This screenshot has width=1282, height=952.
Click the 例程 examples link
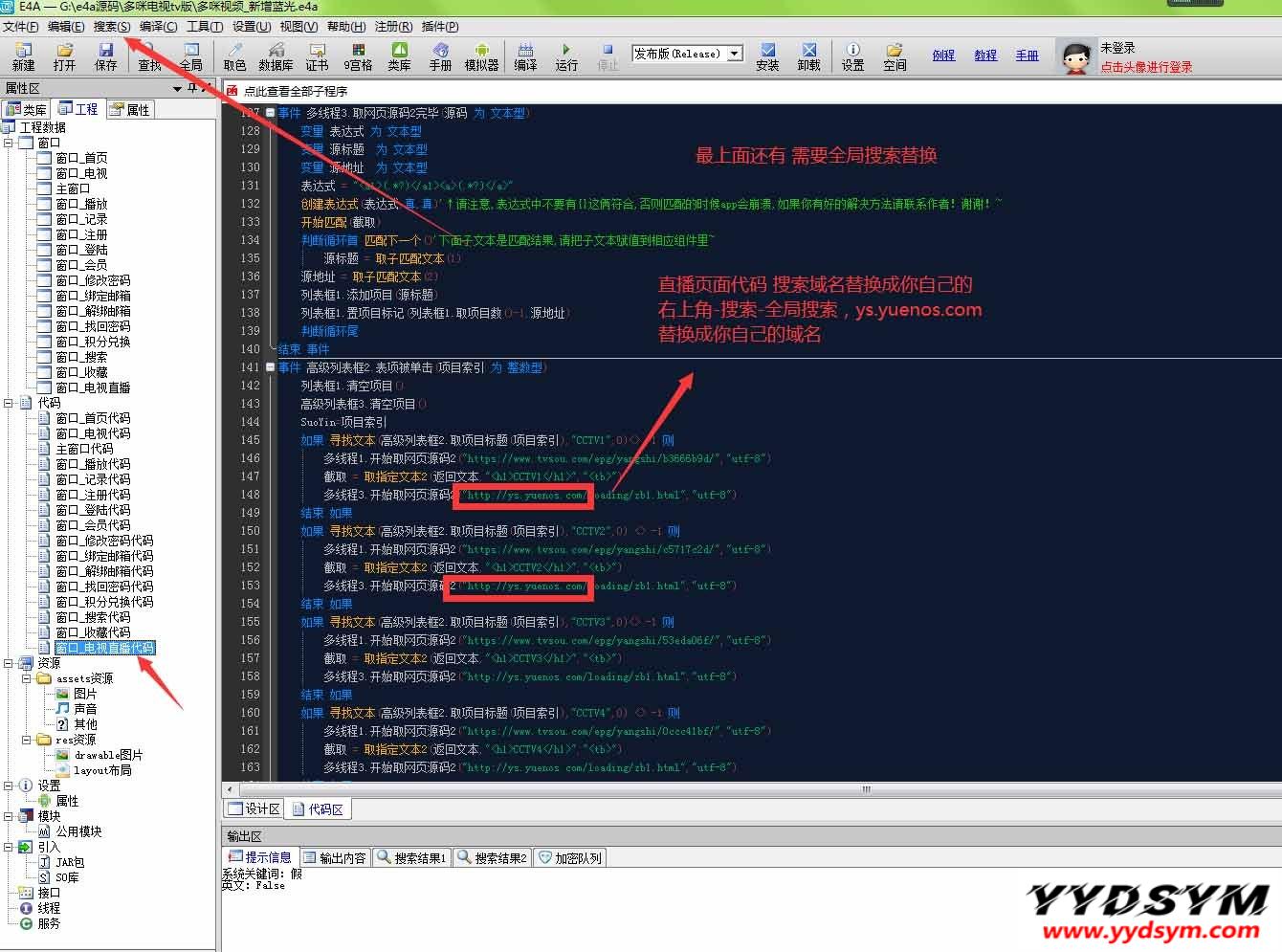tap(943, 55)
